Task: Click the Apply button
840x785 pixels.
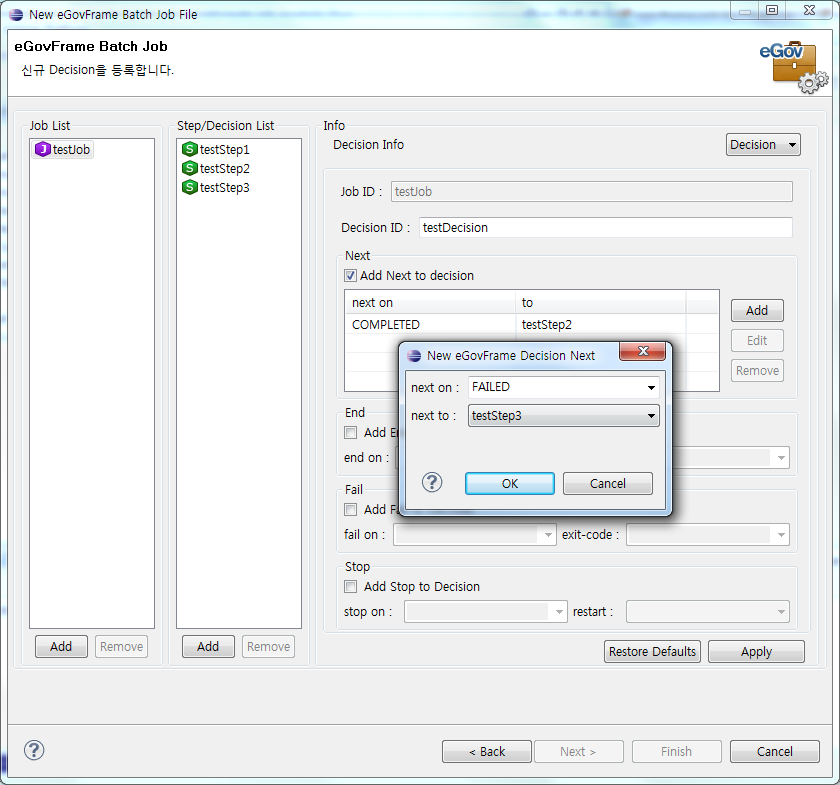Action: point(756,652)
